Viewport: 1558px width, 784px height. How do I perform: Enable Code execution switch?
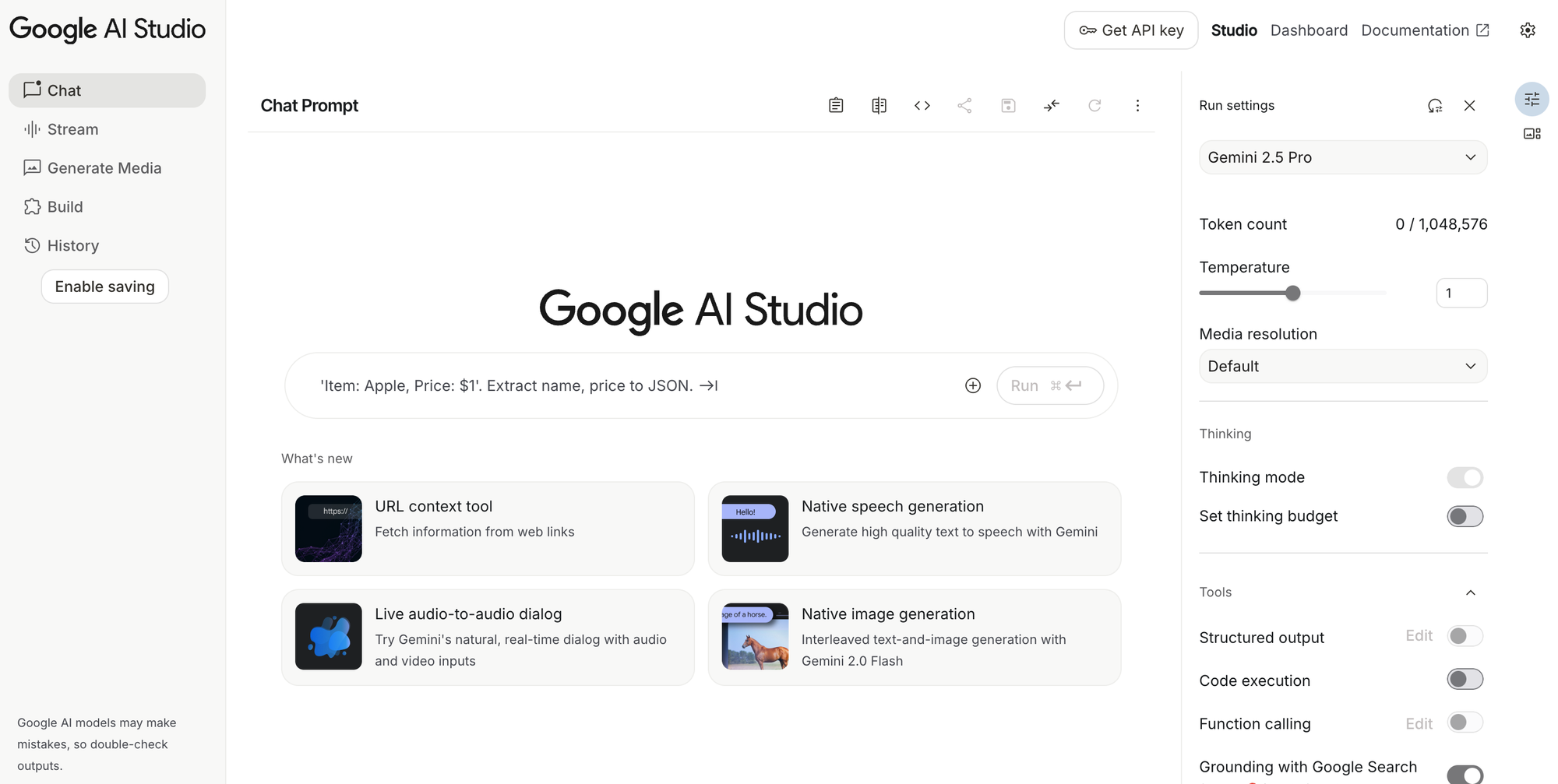pos(1465,679)
